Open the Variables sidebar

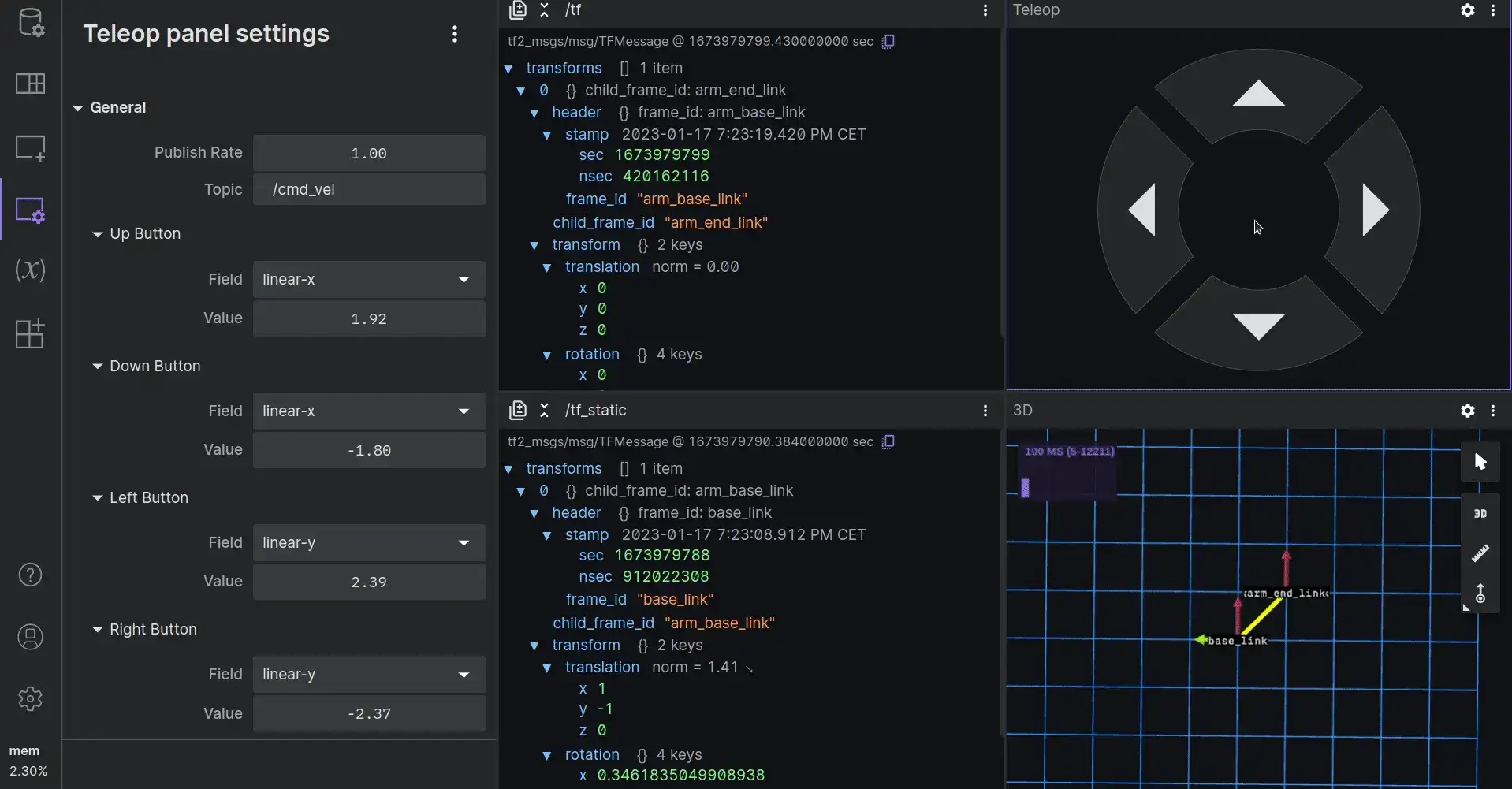pyautogui.click(x=31, y=270)
